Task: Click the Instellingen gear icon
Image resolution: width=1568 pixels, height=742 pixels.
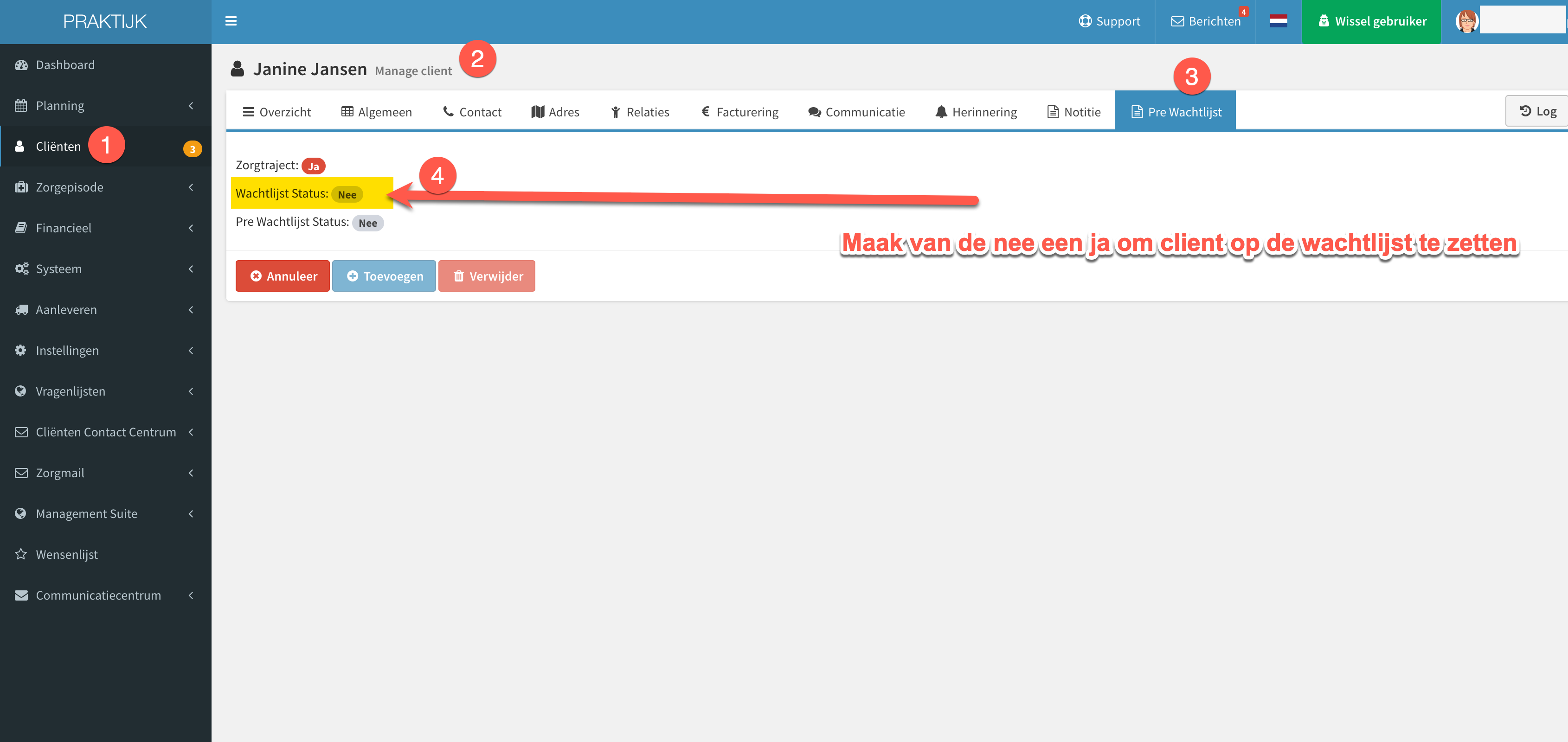Action: coord(21,351)
